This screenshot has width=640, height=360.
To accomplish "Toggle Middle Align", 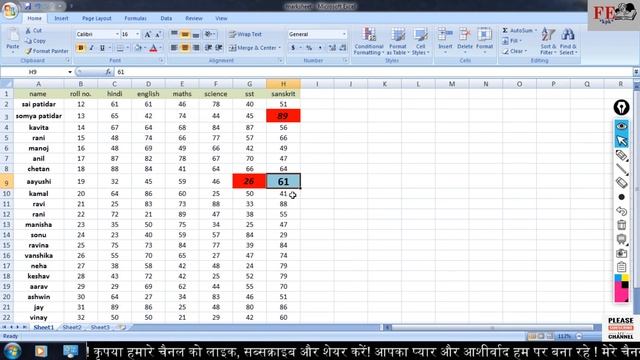I will click(x=185, y=34).
